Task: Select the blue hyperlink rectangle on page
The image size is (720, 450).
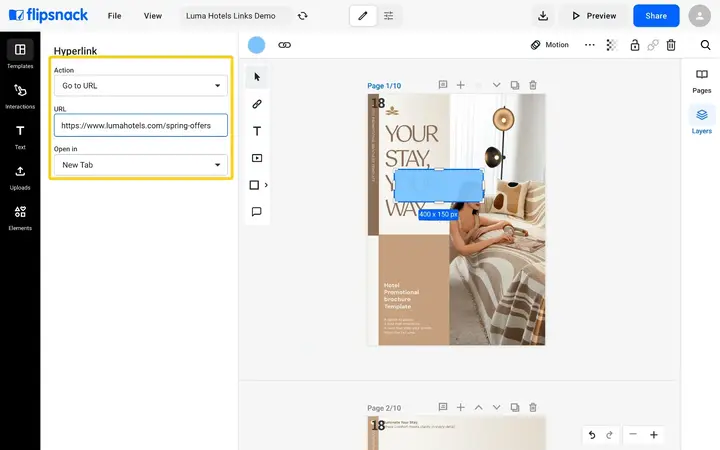Action: click(439, 186)
